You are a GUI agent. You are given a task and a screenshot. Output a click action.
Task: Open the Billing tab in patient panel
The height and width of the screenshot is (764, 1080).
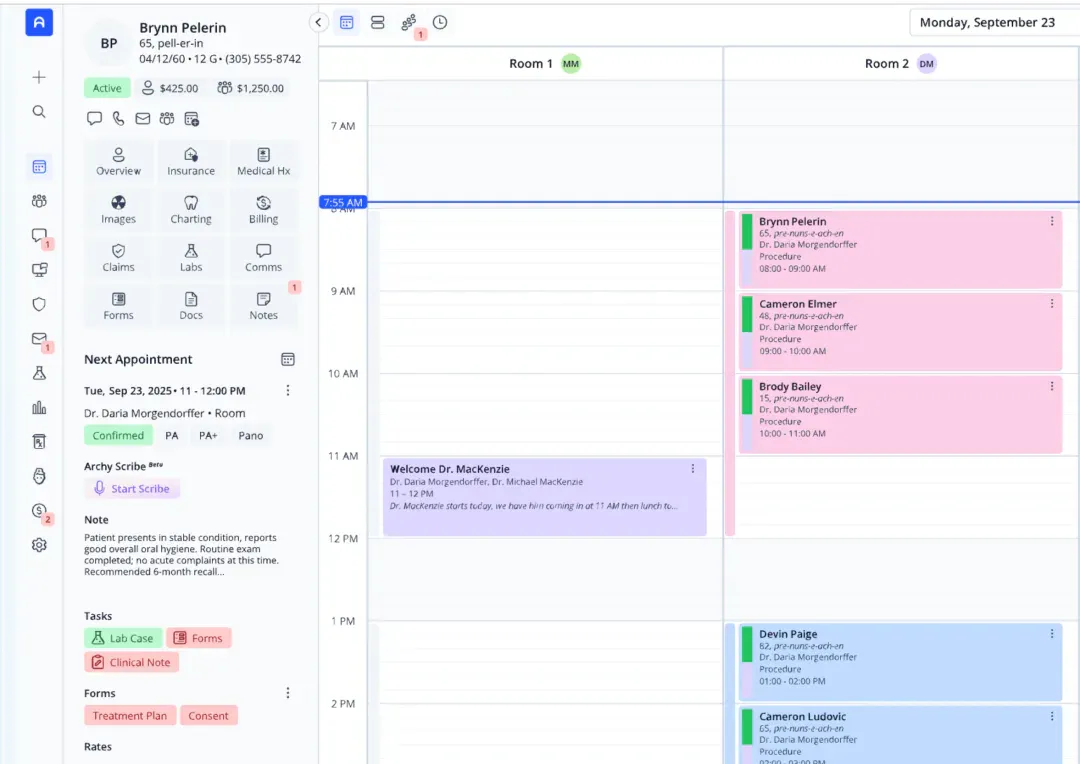263,209
